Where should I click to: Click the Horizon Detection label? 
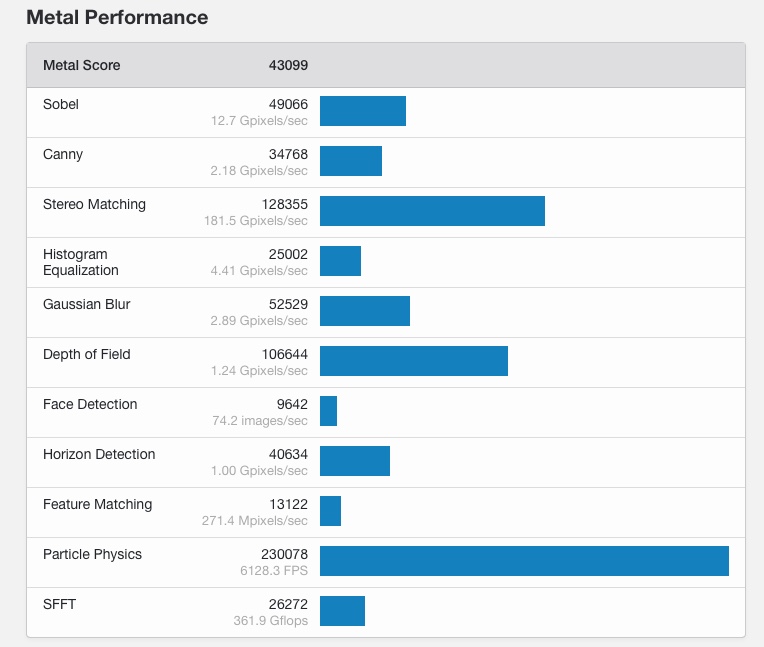(99, 454)
